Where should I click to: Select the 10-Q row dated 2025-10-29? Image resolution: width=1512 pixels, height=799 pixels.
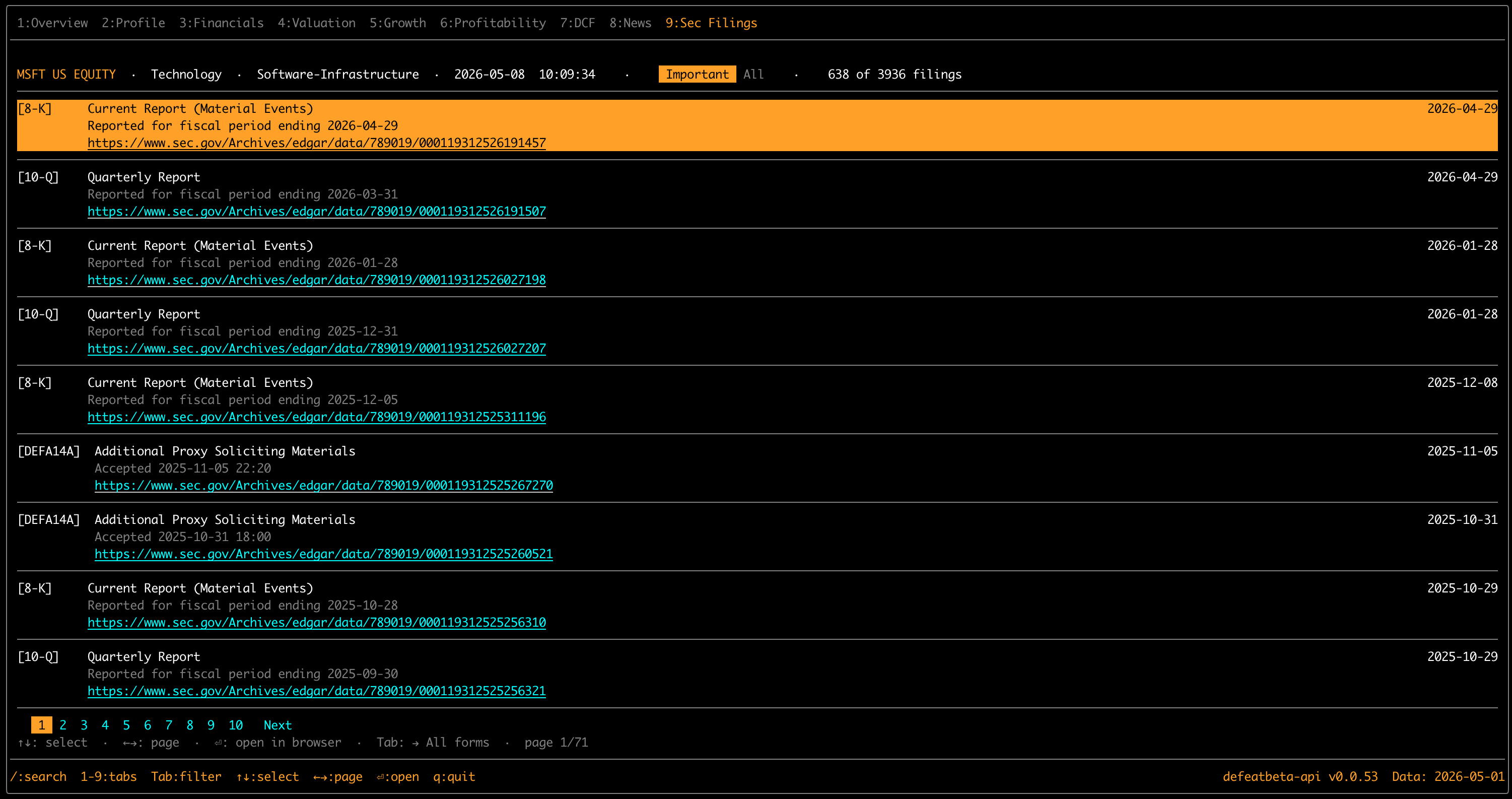click(757, 674)
